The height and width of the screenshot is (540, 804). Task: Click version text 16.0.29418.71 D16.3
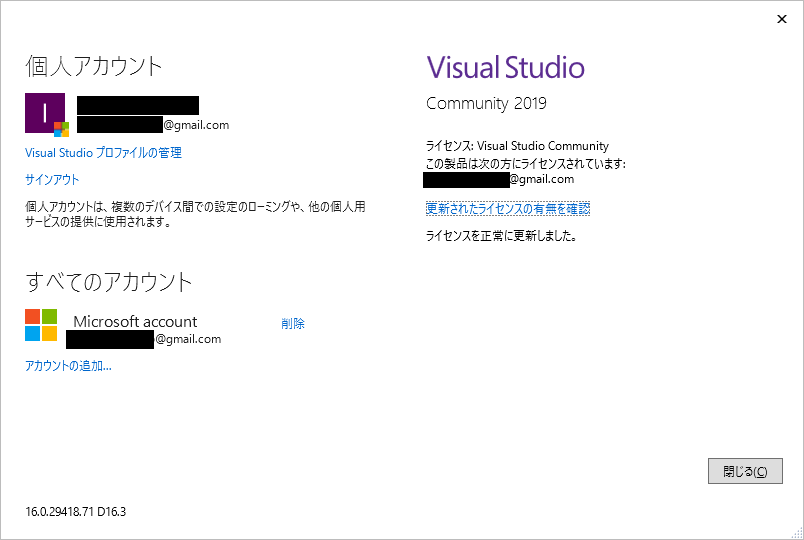point(76,512)
